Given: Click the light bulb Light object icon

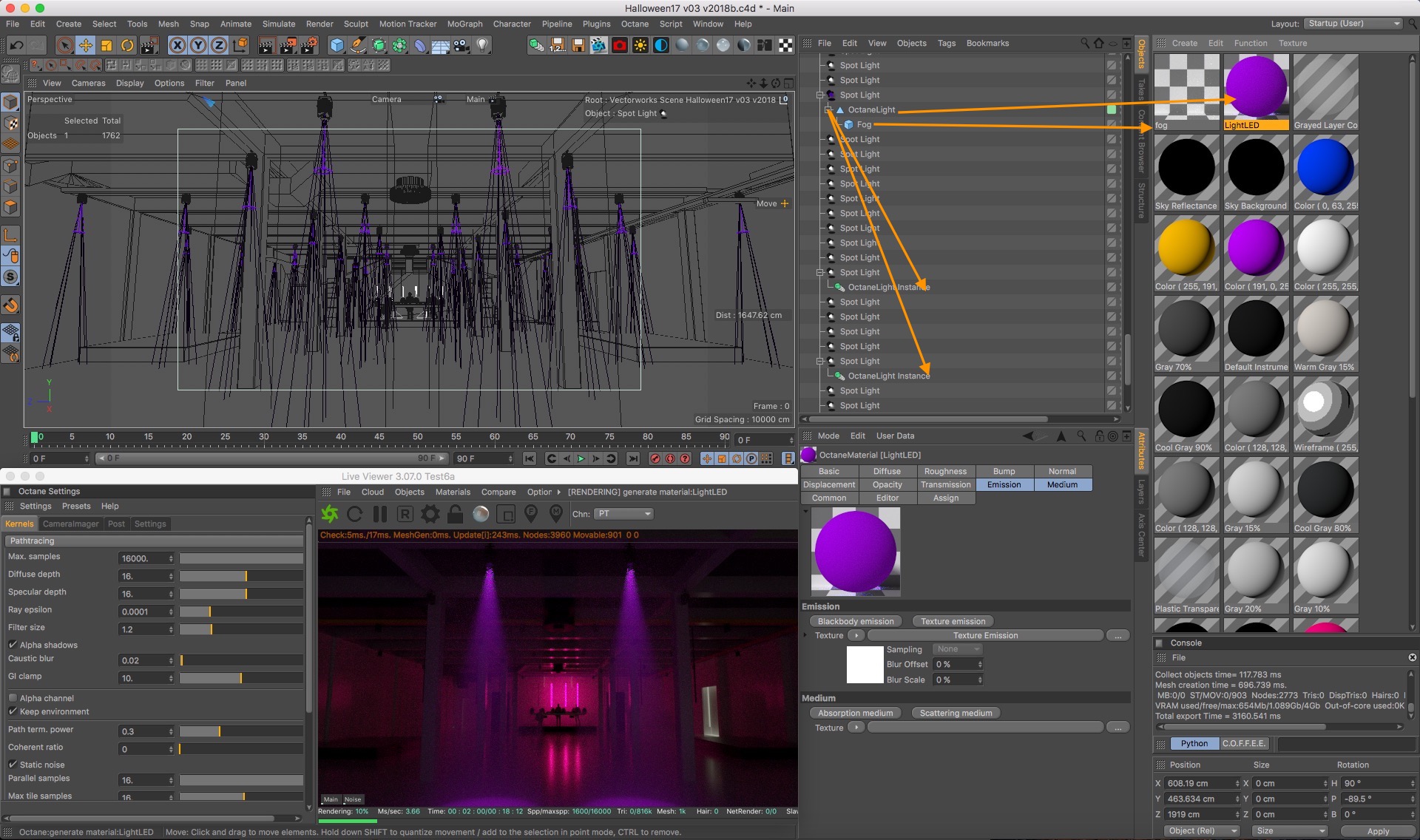Looking at the screenshot, I should point(482,46).
